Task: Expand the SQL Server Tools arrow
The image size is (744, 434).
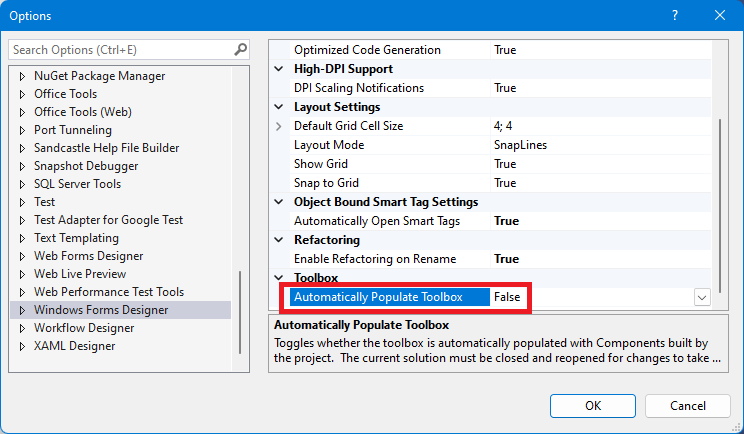Action: pyautogui.click(x=22, y=184)
